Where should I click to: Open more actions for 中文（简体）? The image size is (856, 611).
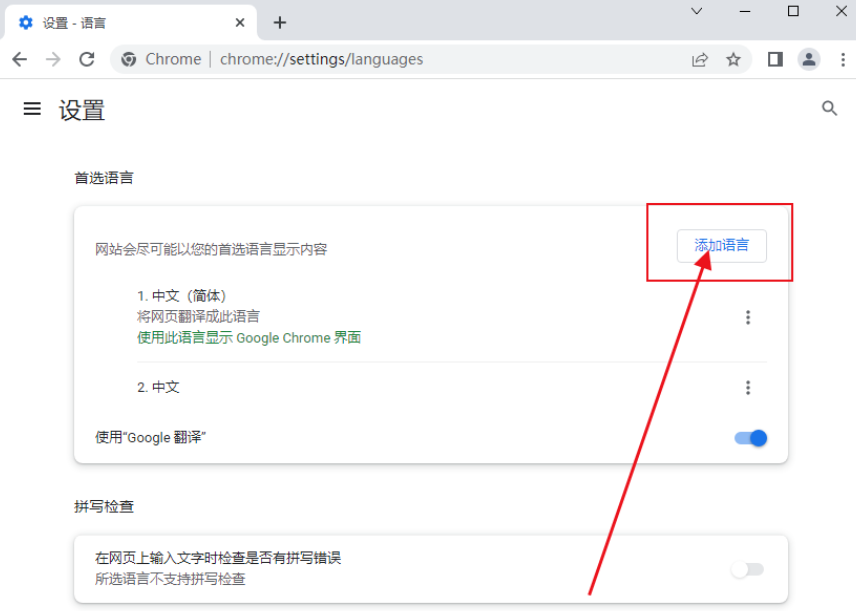[x=748, y=317]
